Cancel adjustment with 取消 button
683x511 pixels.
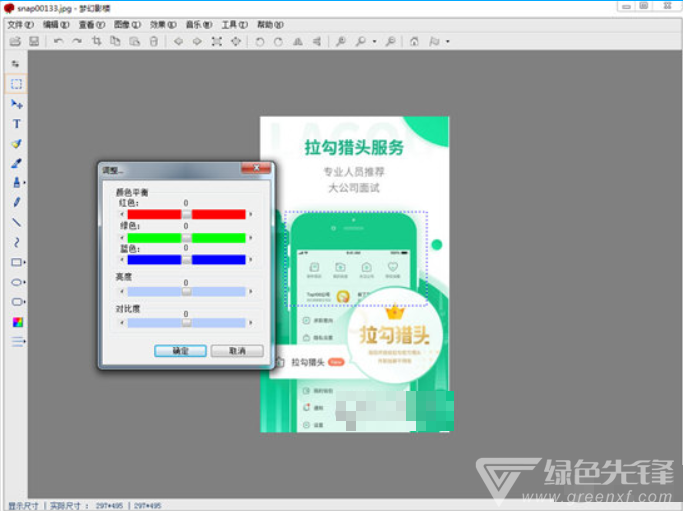click(237, 351)
